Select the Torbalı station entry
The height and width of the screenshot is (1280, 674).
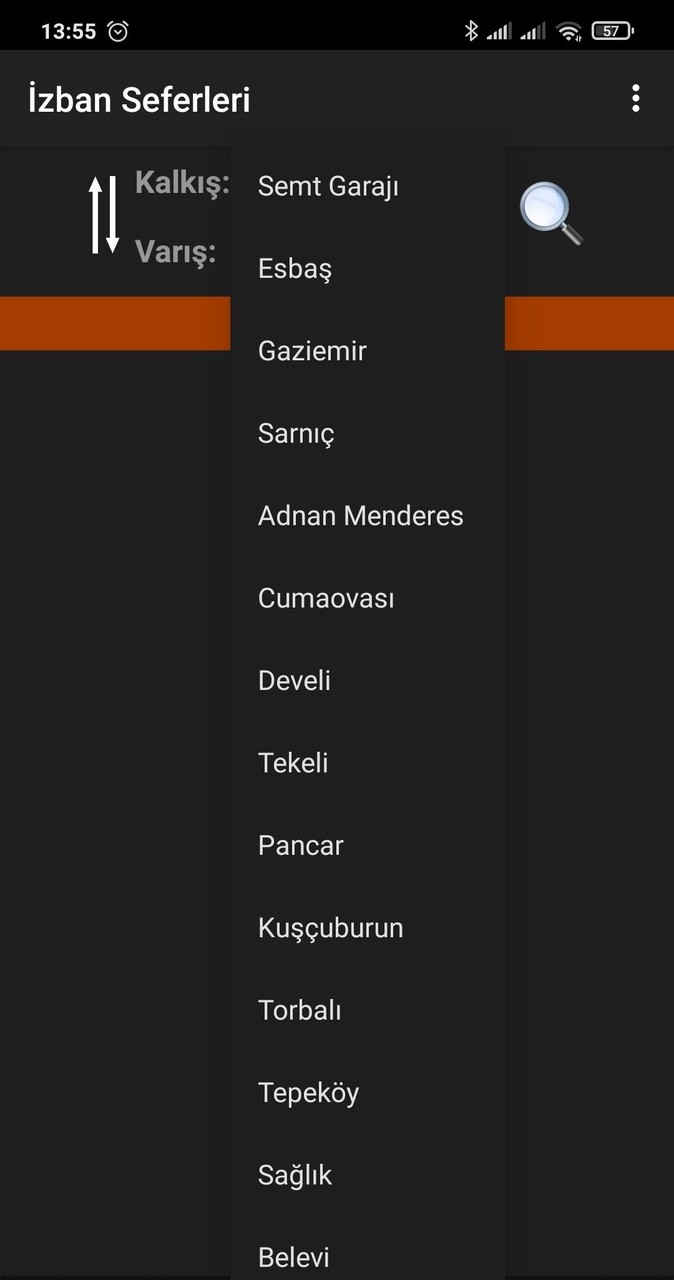[300, 1010]
